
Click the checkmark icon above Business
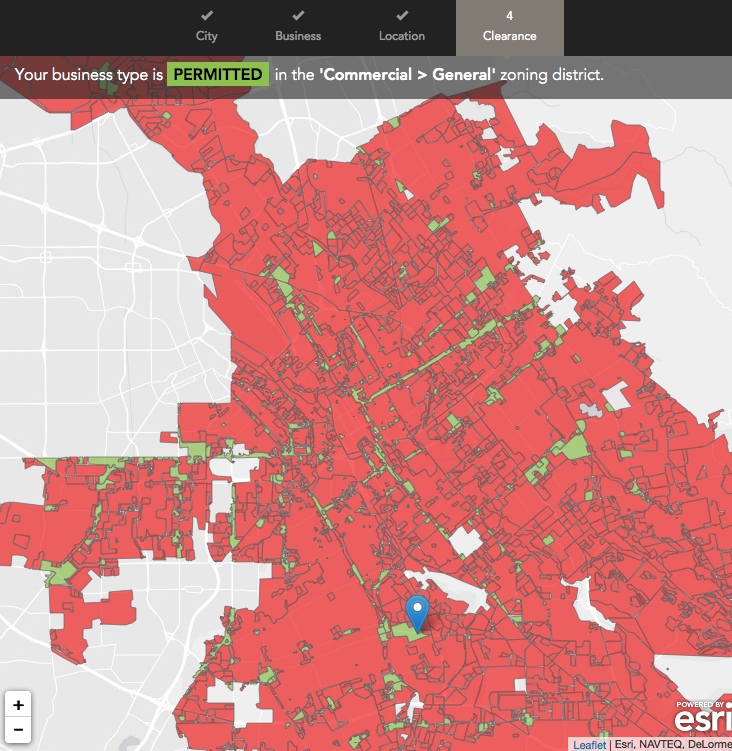[x=298, y=16]
